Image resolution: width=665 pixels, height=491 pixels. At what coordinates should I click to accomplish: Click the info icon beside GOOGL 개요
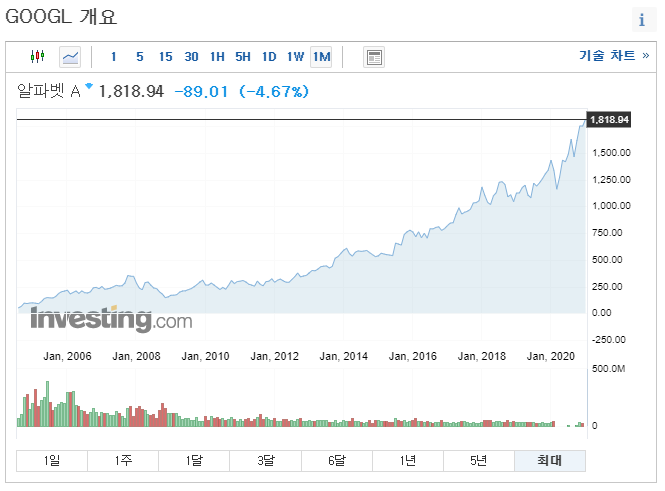[642, 20]
